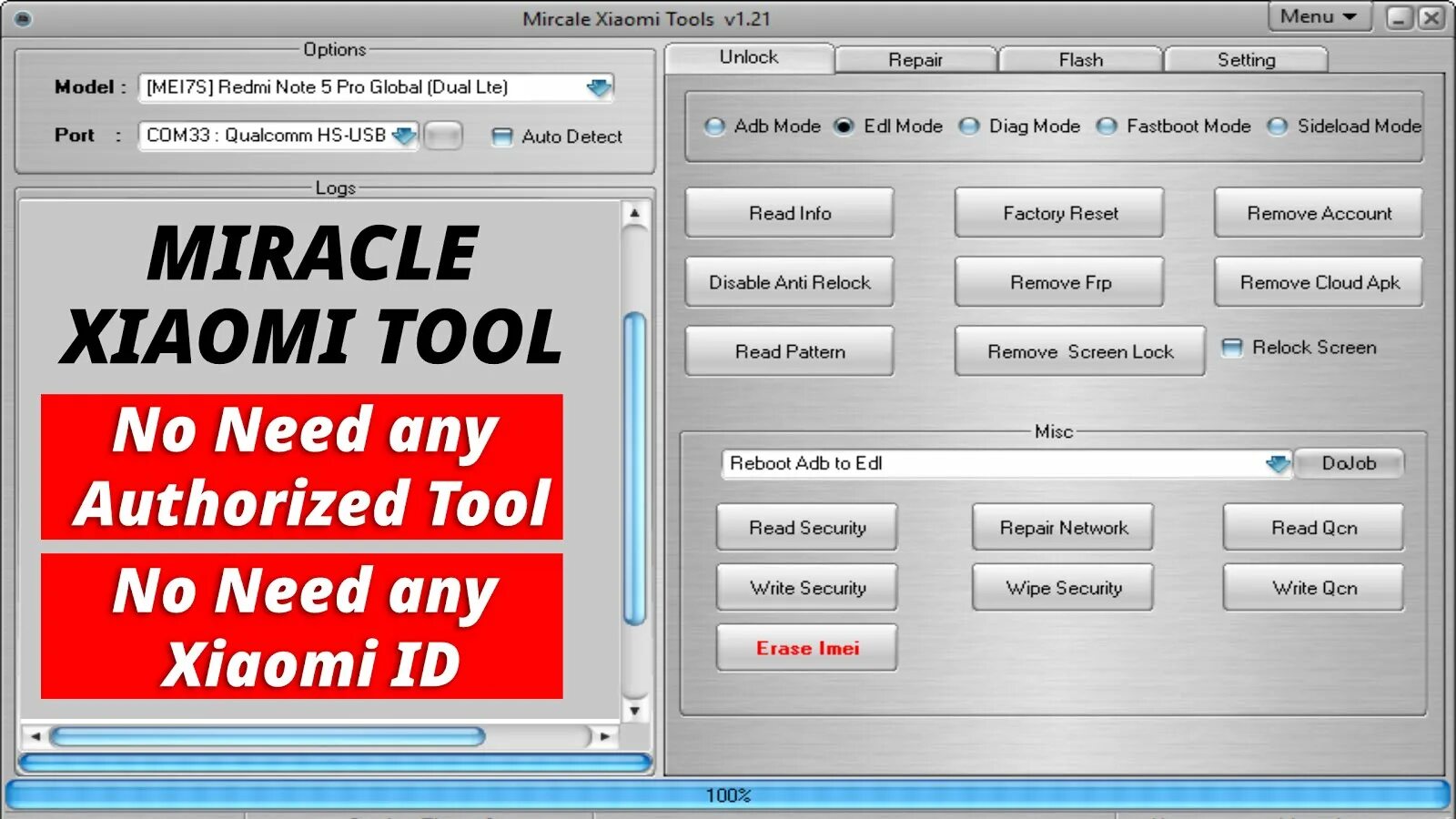
Task: Click the Model combo box field
Action: [376, 87]
